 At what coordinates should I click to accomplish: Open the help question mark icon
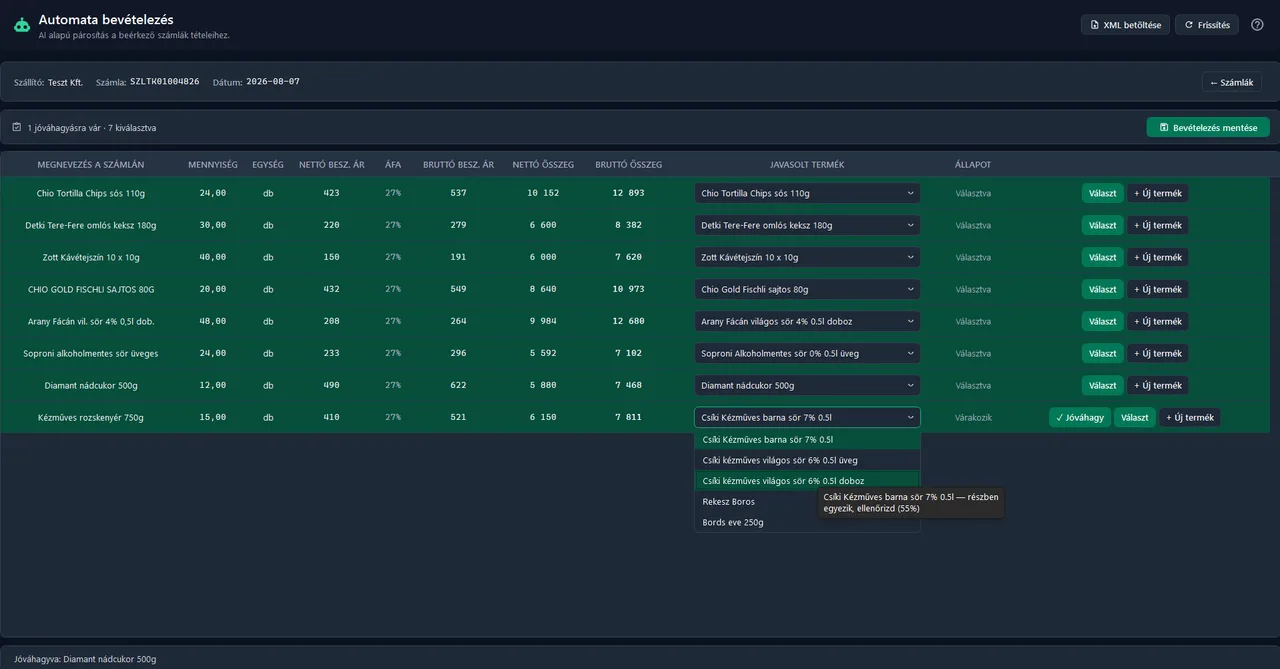coord(1257,25)
